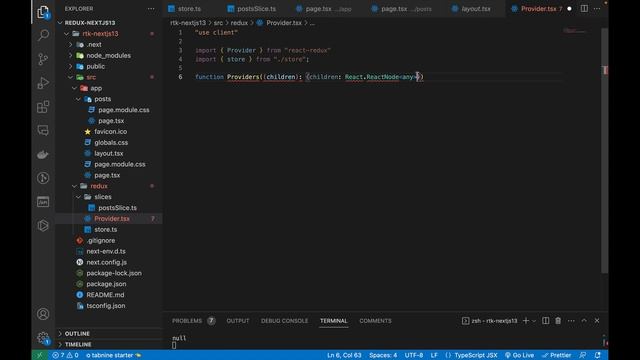The height and width of the screenshot is (360, 640).
Task: Select the zsh rtk-nextjs13 terminal label
Action: pyautogui.click(x=489, y=321)
